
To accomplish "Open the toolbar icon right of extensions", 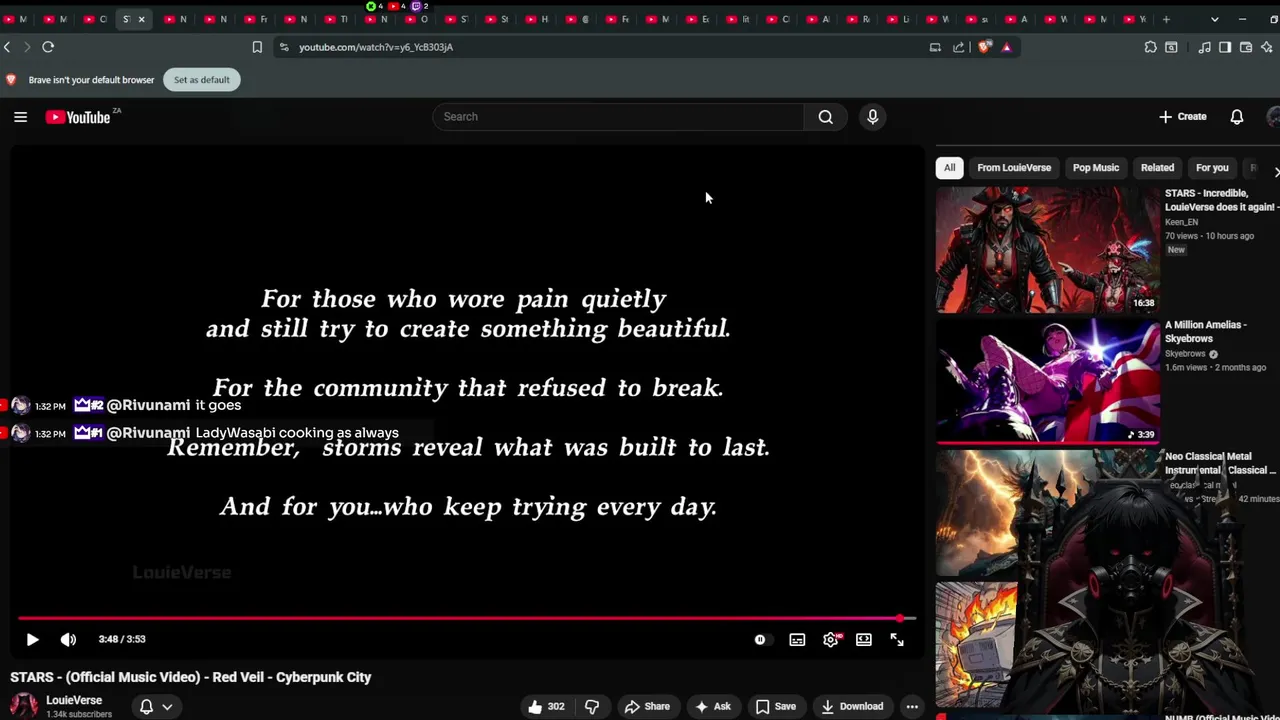I will (1171, 47).
